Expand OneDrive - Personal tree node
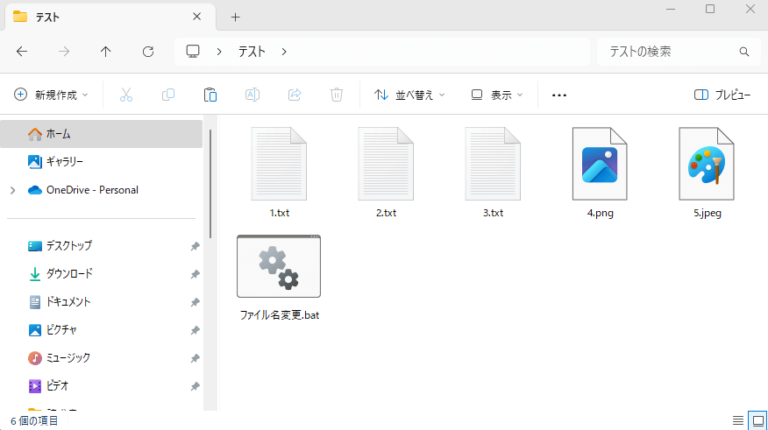Image resolution: width=768 pixels, height=430 pixels. (x=12, y=190)
